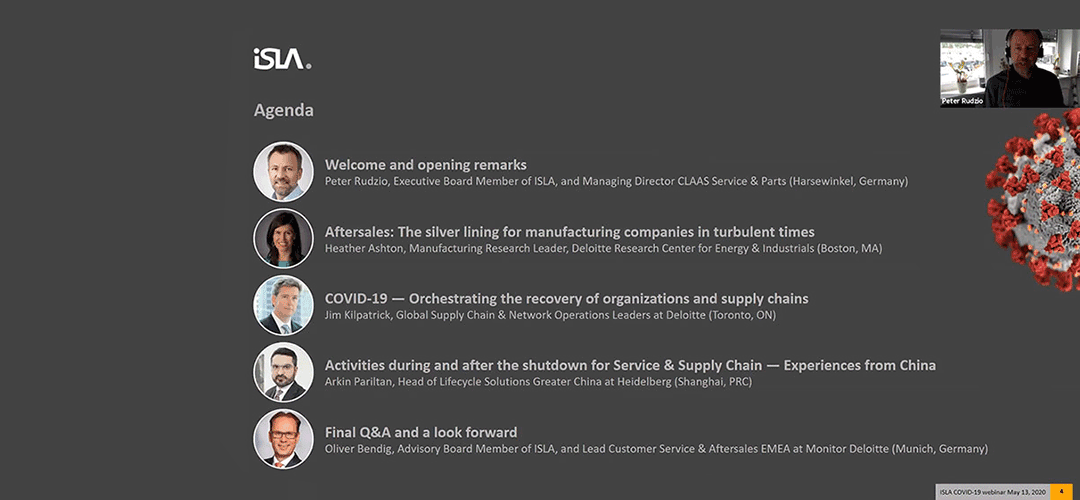Viewport: 1080px width, 500px height.
Task: Click the Peter Rudzio name label on video
Action: (x=963, y=102)
